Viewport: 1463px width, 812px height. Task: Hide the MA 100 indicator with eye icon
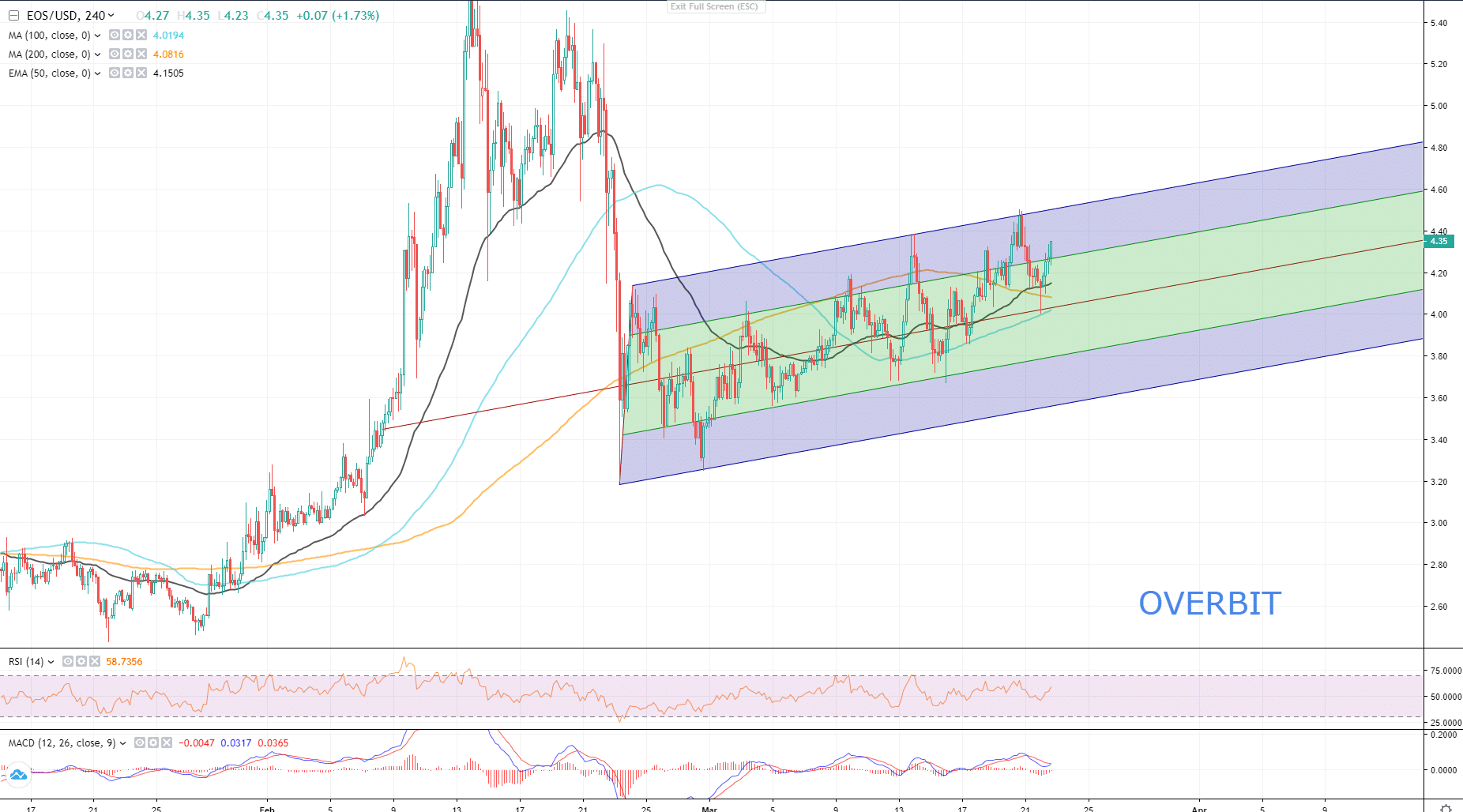click(x=115, y=36)
